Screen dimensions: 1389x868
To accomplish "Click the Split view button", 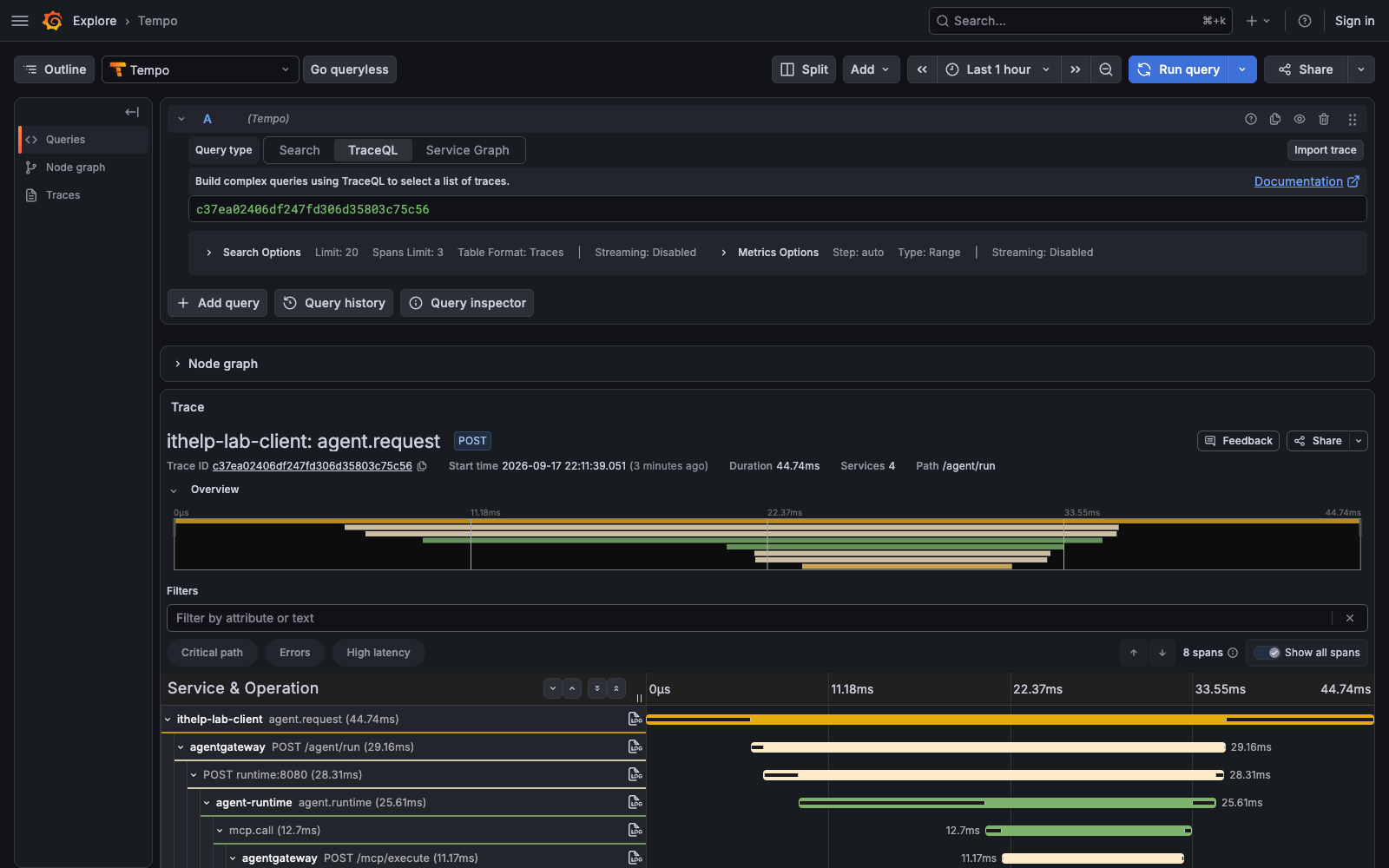I will coord(804,69).
